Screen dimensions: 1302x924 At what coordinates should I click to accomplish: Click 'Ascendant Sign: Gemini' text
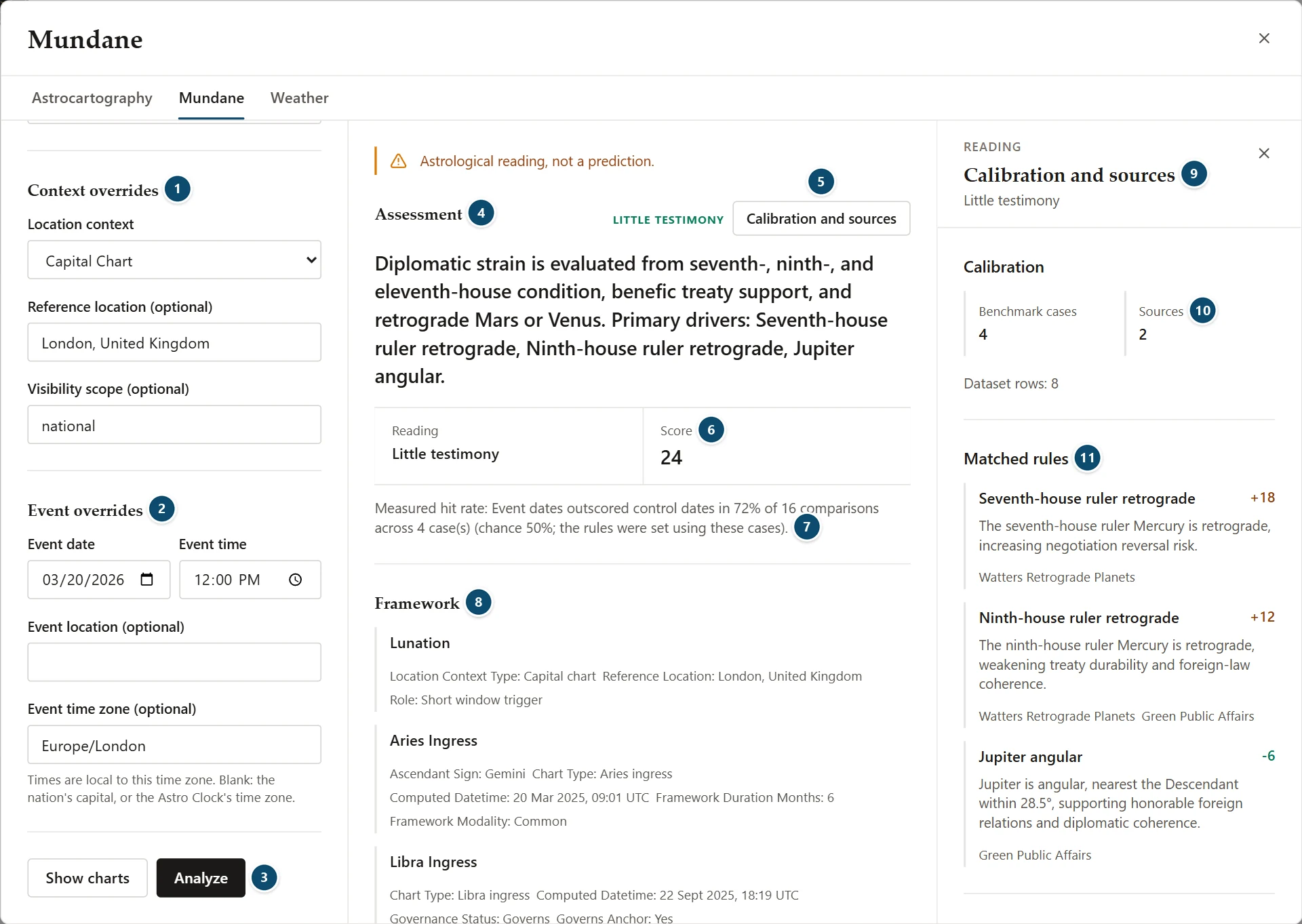(458, 774)
